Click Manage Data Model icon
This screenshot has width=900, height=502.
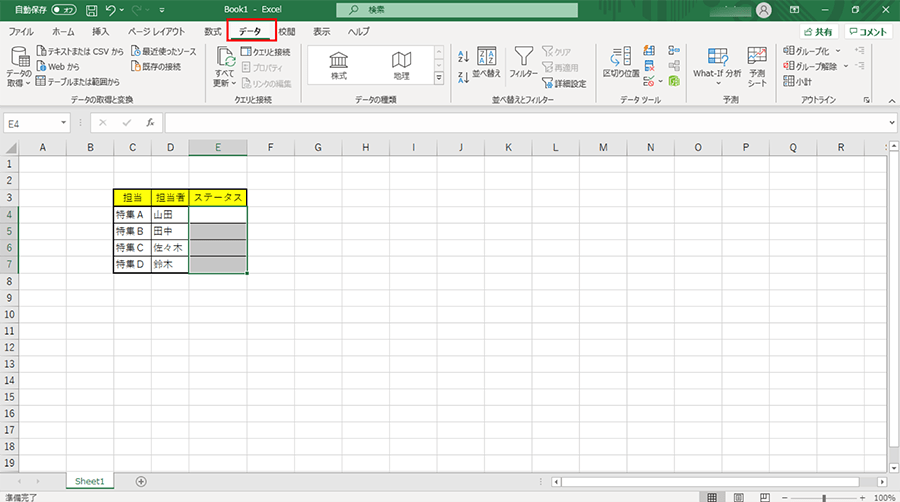[674, 81]
